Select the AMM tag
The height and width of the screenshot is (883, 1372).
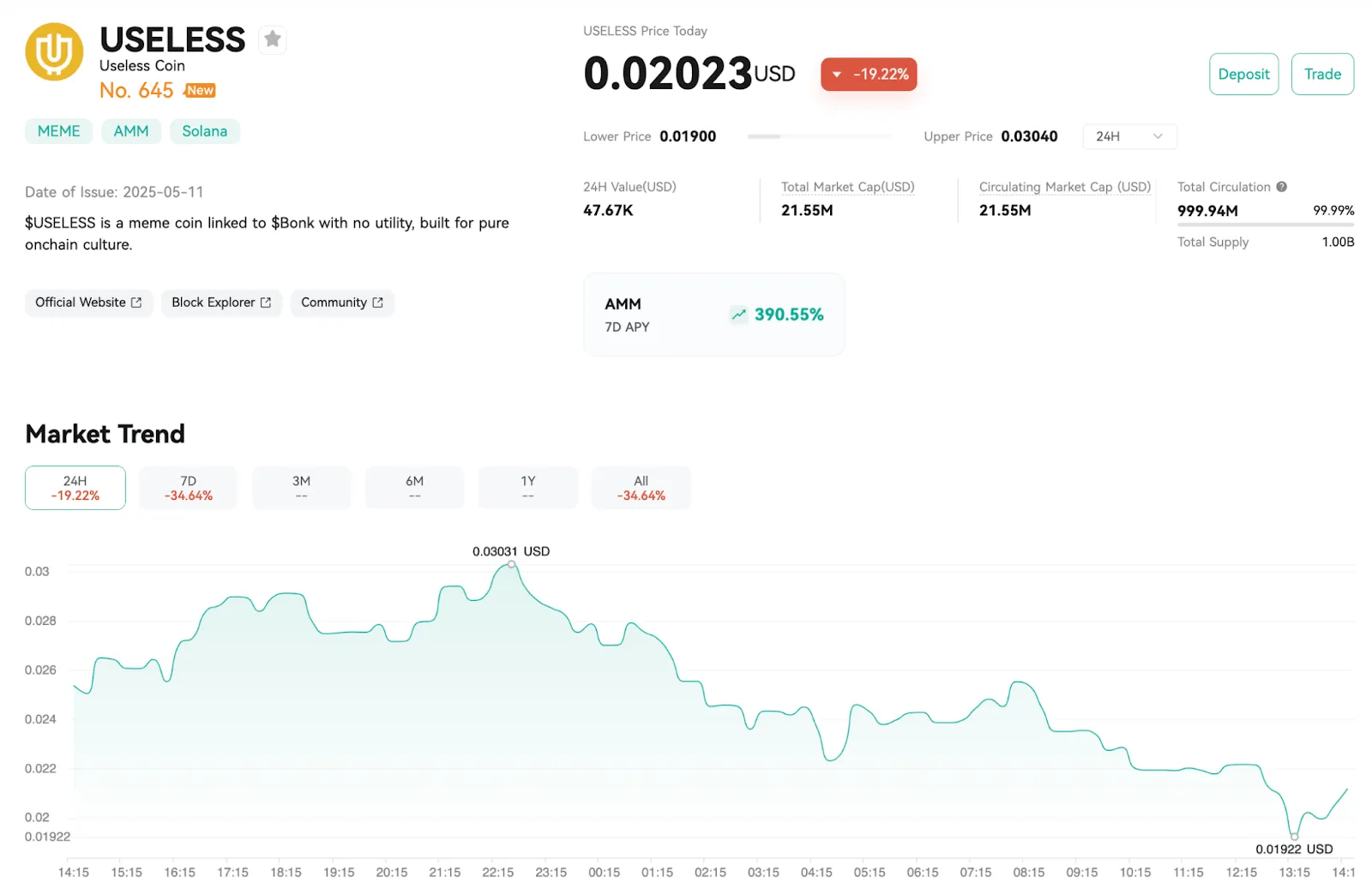[131, 131]
